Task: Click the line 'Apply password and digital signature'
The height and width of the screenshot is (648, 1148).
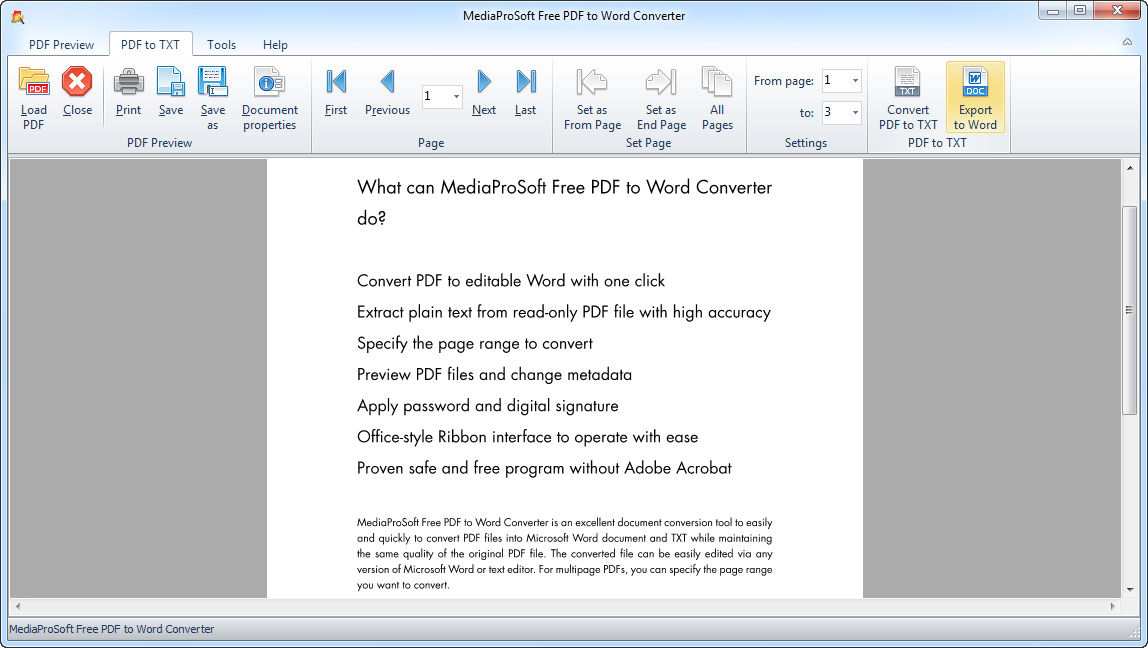Action: [488, 406]
